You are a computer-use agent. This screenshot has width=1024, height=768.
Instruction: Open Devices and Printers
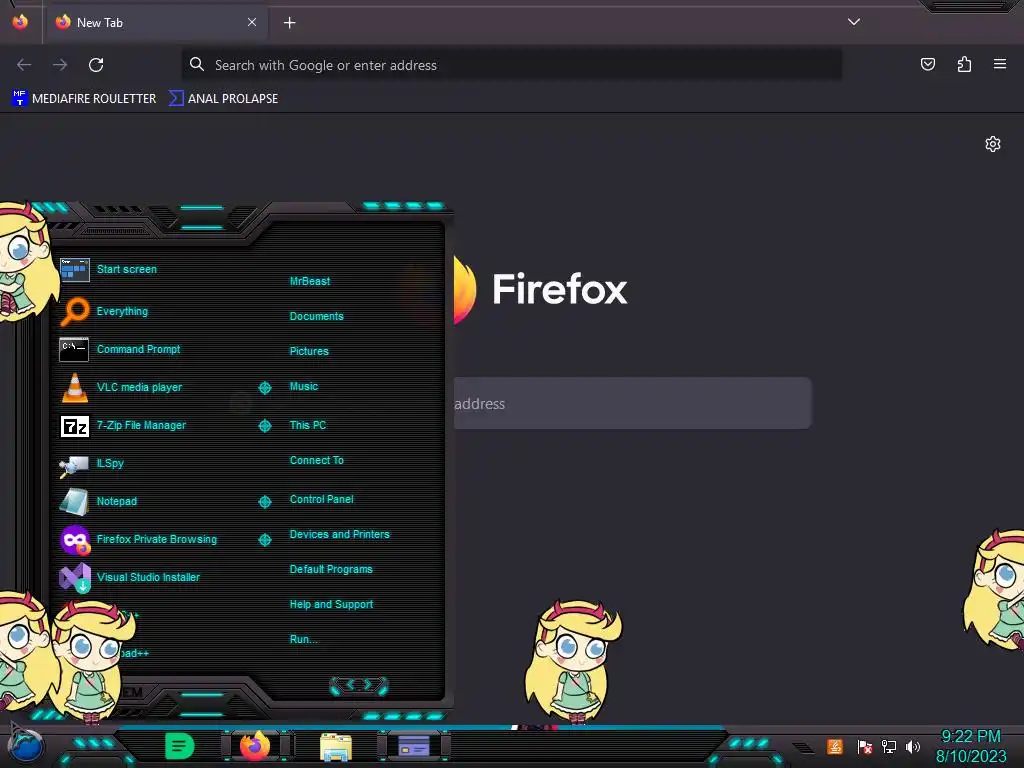click(x=339, y=534)
